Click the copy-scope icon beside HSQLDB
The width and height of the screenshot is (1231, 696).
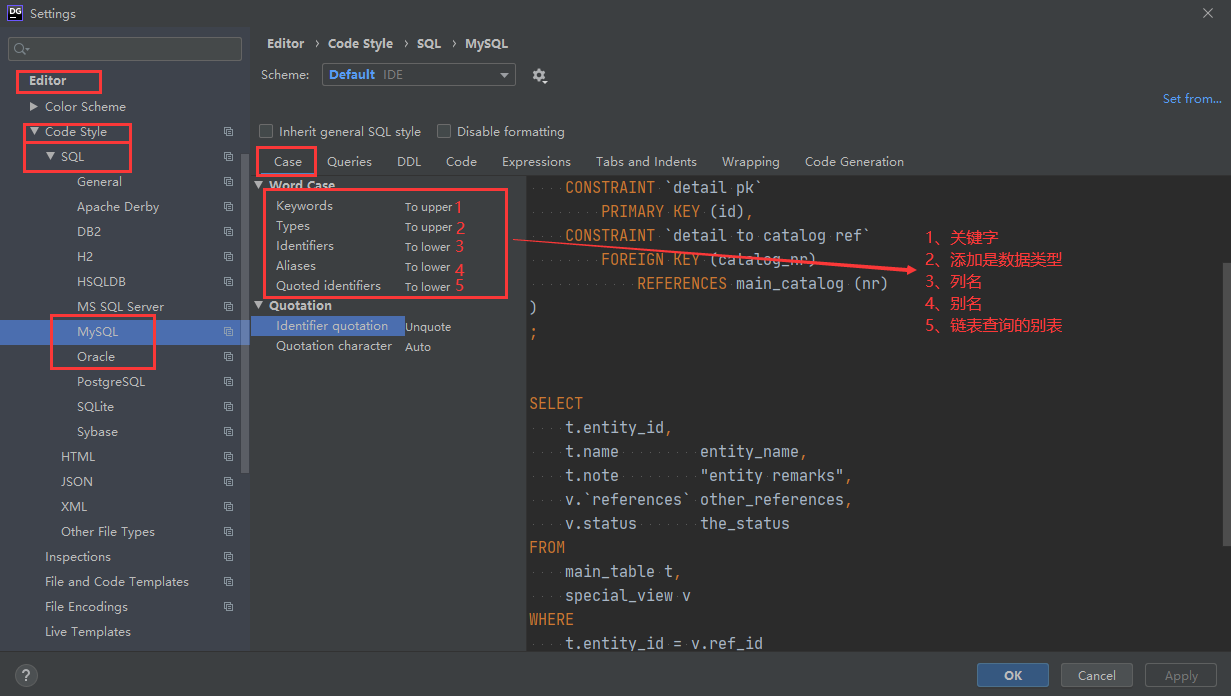pos(228,282)
